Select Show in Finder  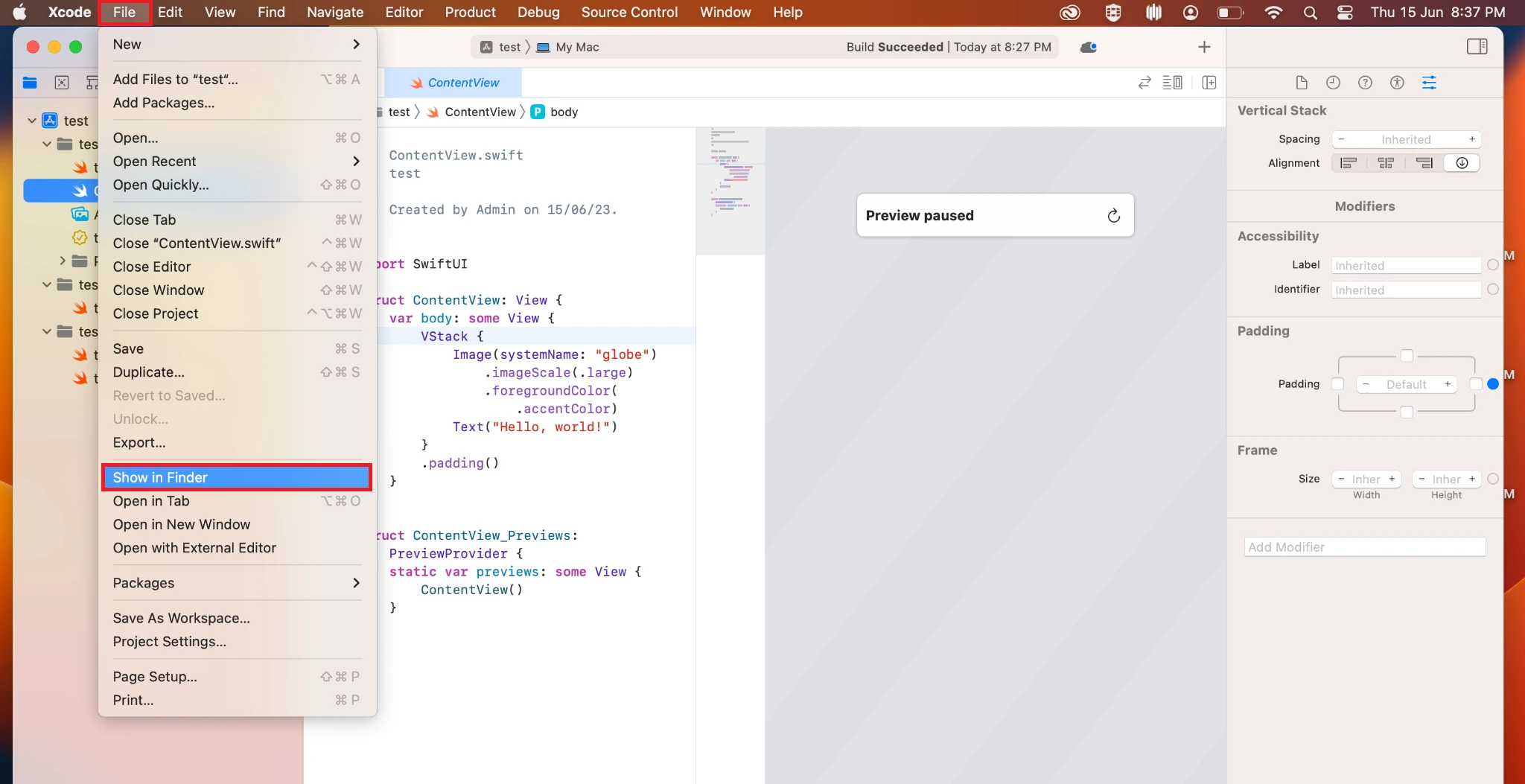click(x=235, y=477)
